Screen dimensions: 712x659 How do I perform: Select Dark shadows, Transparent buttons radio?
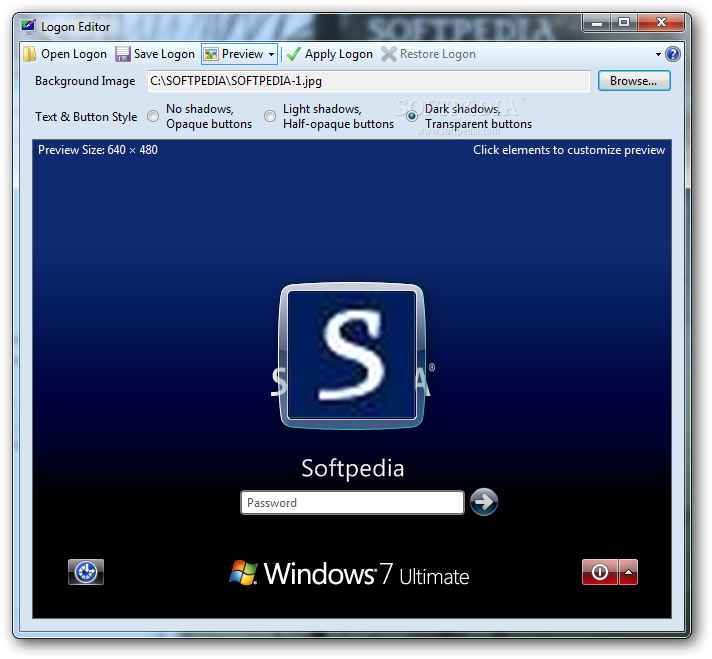click(x=411, y=116)
